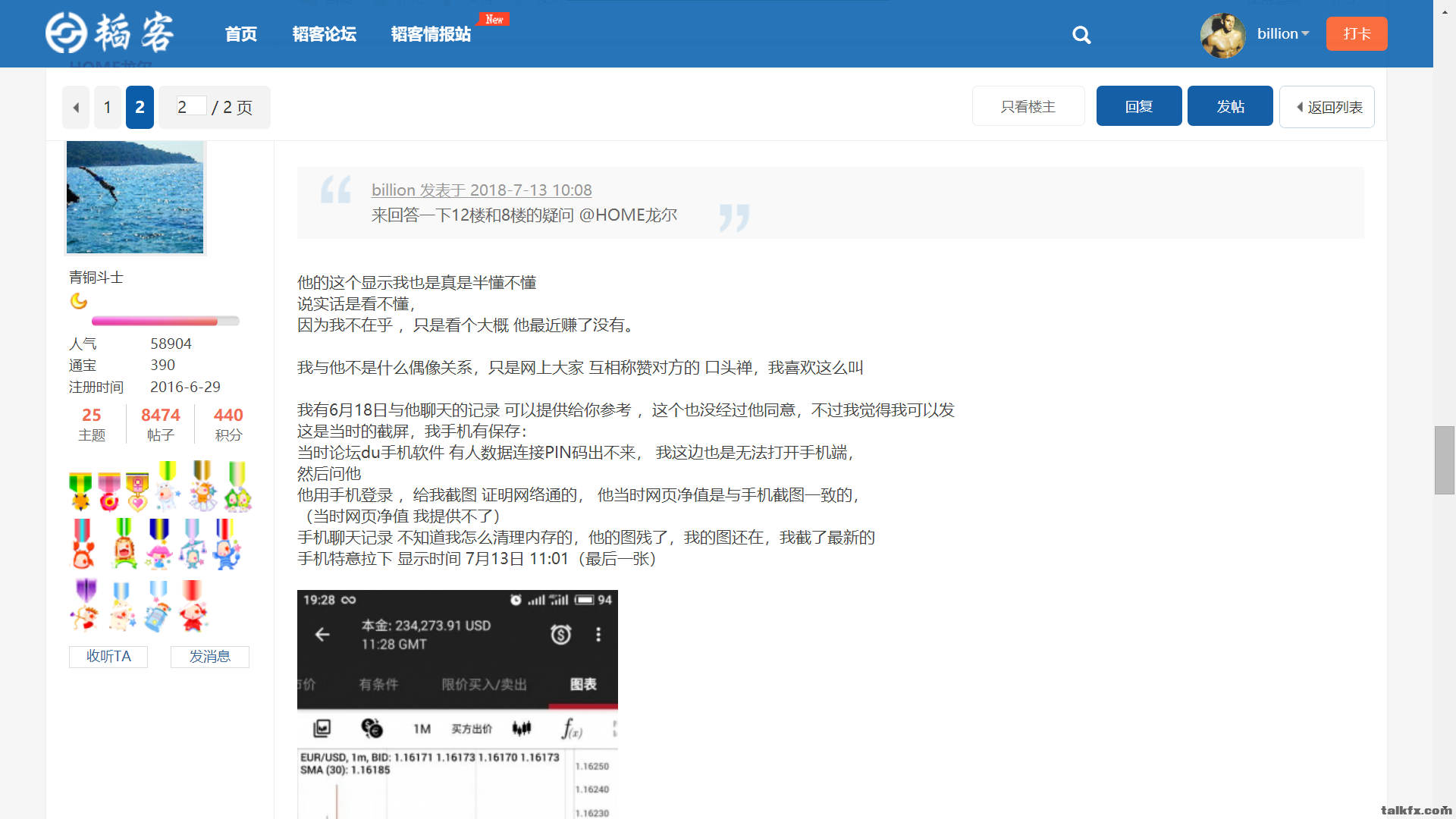Click three-dot menu in screenshot
This screenshot has height=819, width=1456.
pyautogui.click(x=598, y=634)
